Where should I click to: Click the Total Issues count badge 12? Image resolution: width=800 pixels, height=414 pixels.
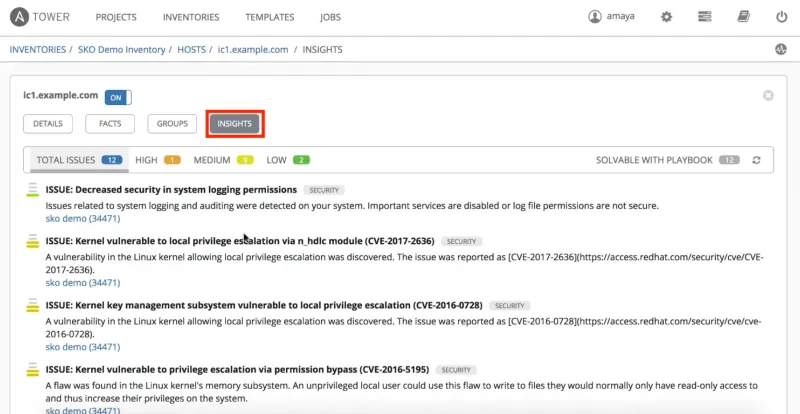(x=112, y=160)
